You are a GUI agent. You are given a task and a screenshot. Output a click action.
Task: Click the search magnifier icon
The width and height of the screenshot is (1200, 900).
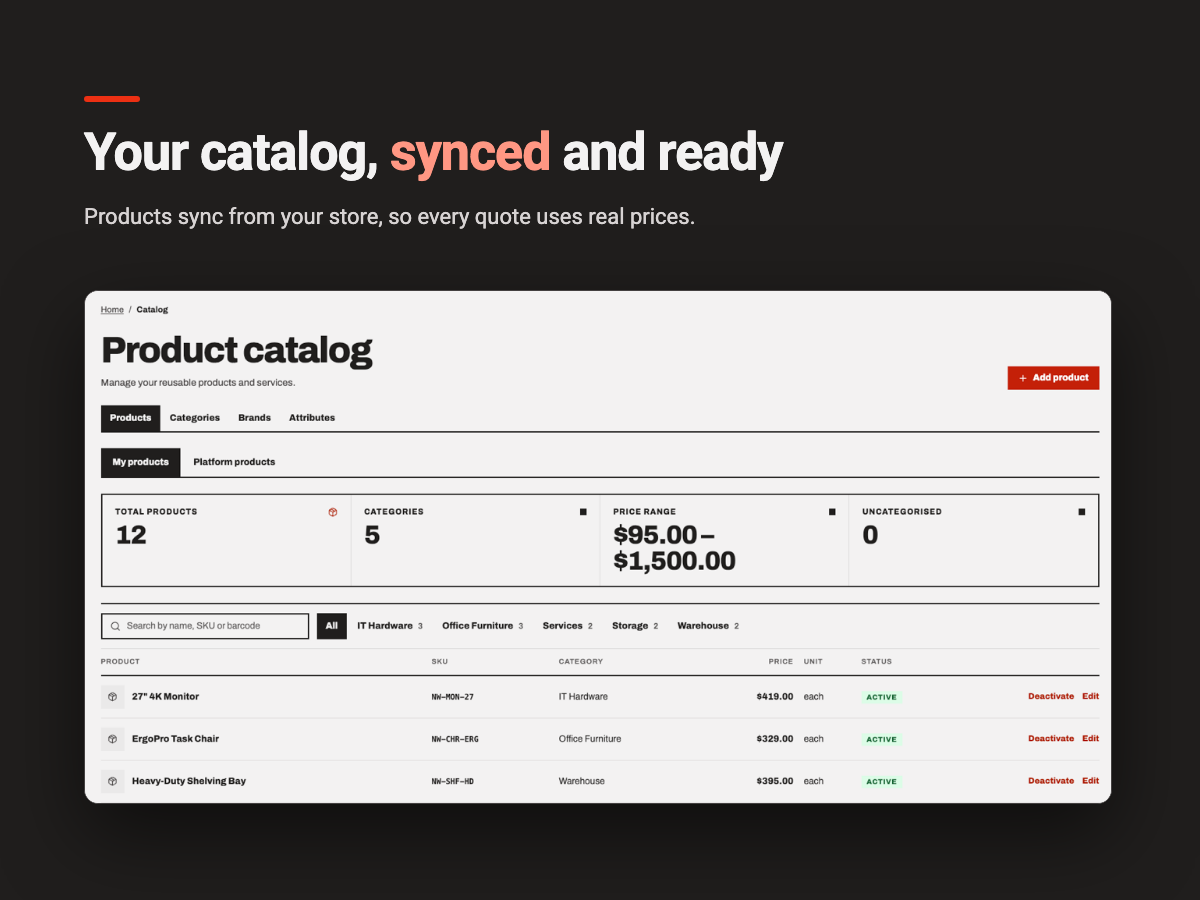116,626
